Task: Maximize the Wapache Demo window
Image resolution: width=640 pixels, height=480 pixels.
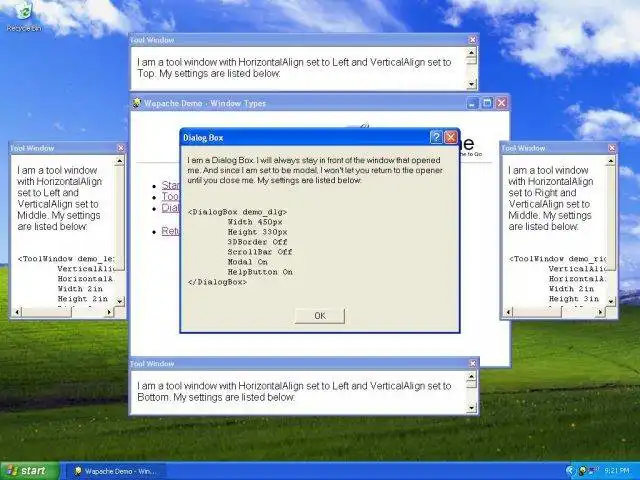Action: coord(487,103)
